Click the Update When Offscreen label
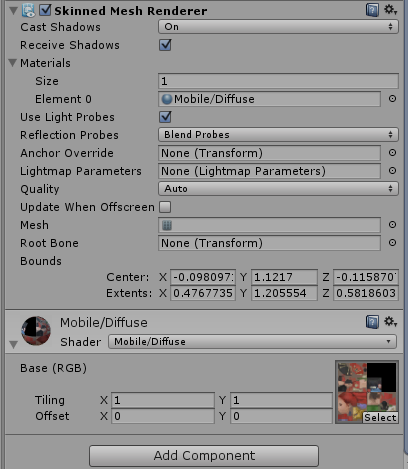 [x=87, y=207]
